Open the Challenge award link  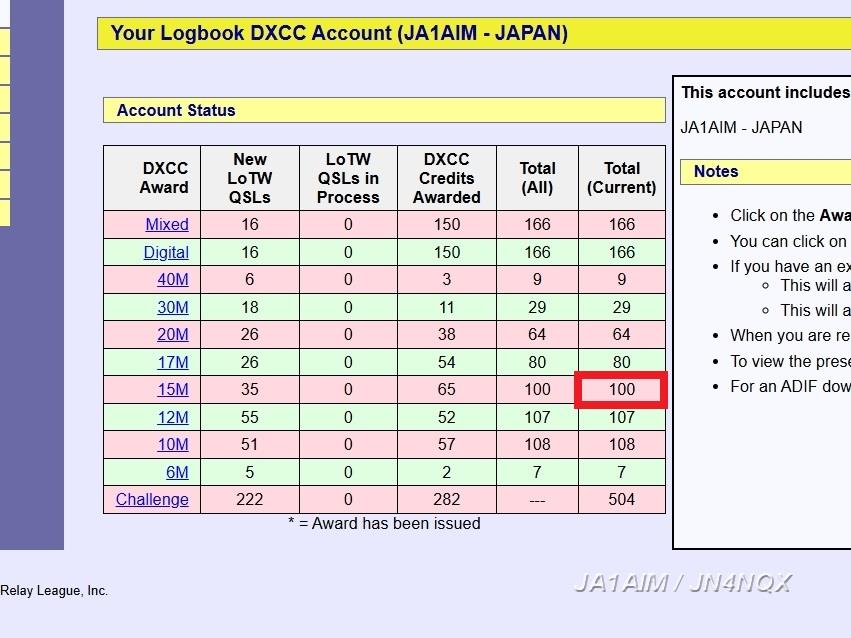[152, 499]
